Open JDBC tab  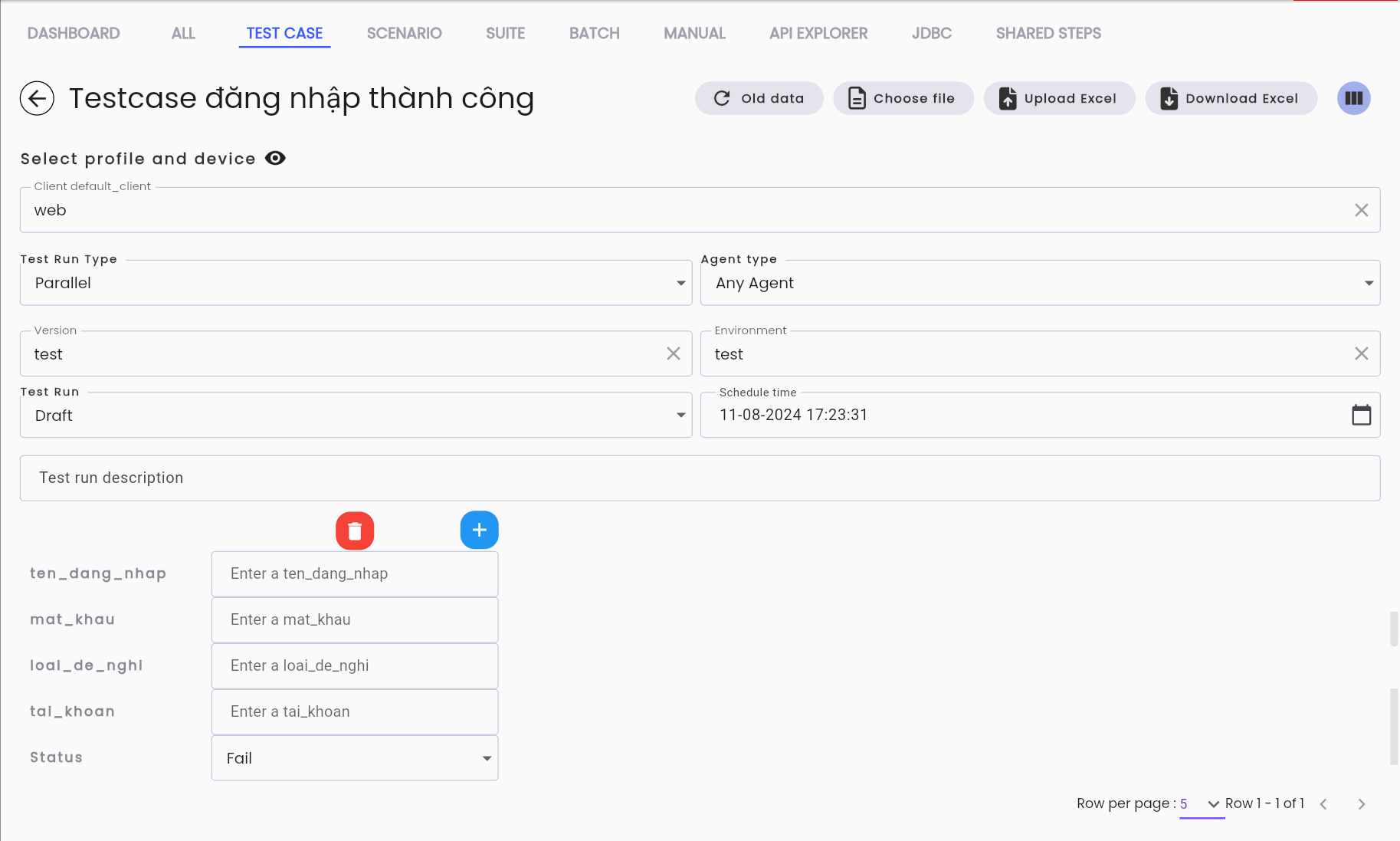coord(932,33)
